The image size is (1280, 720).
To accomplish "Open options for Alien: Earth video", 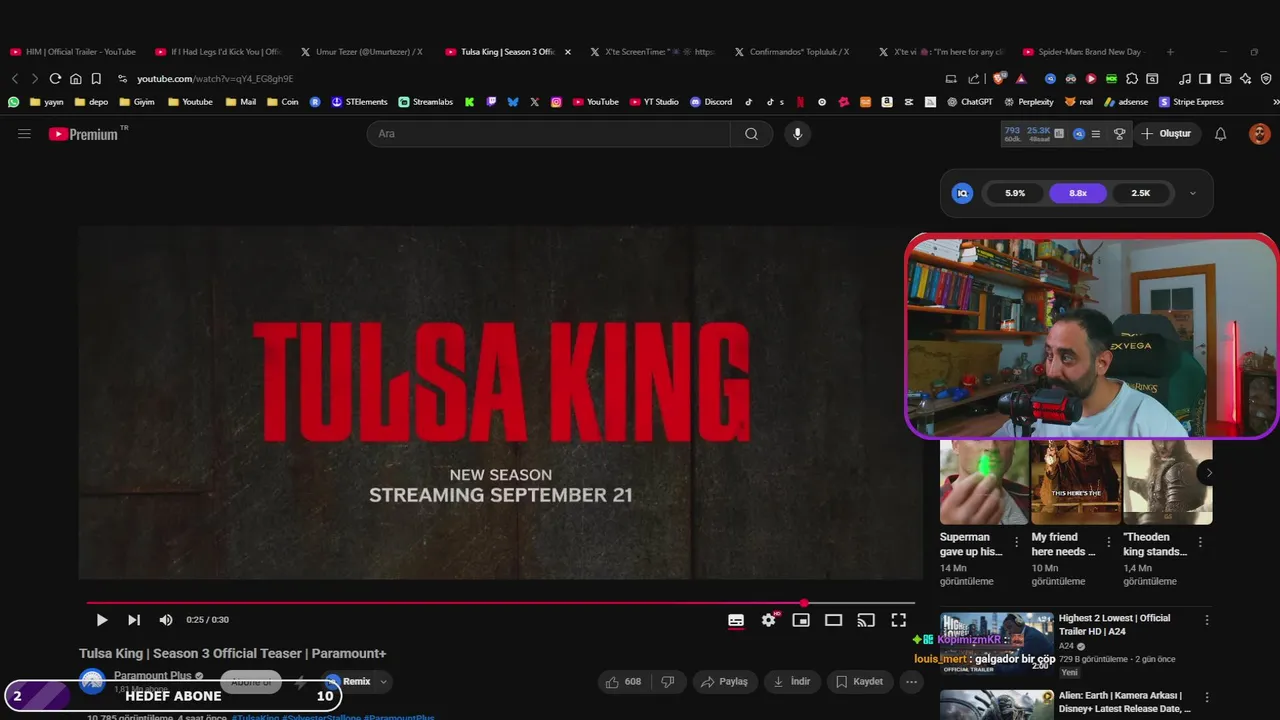I will pyautogui.click(x=1206, y=697).
